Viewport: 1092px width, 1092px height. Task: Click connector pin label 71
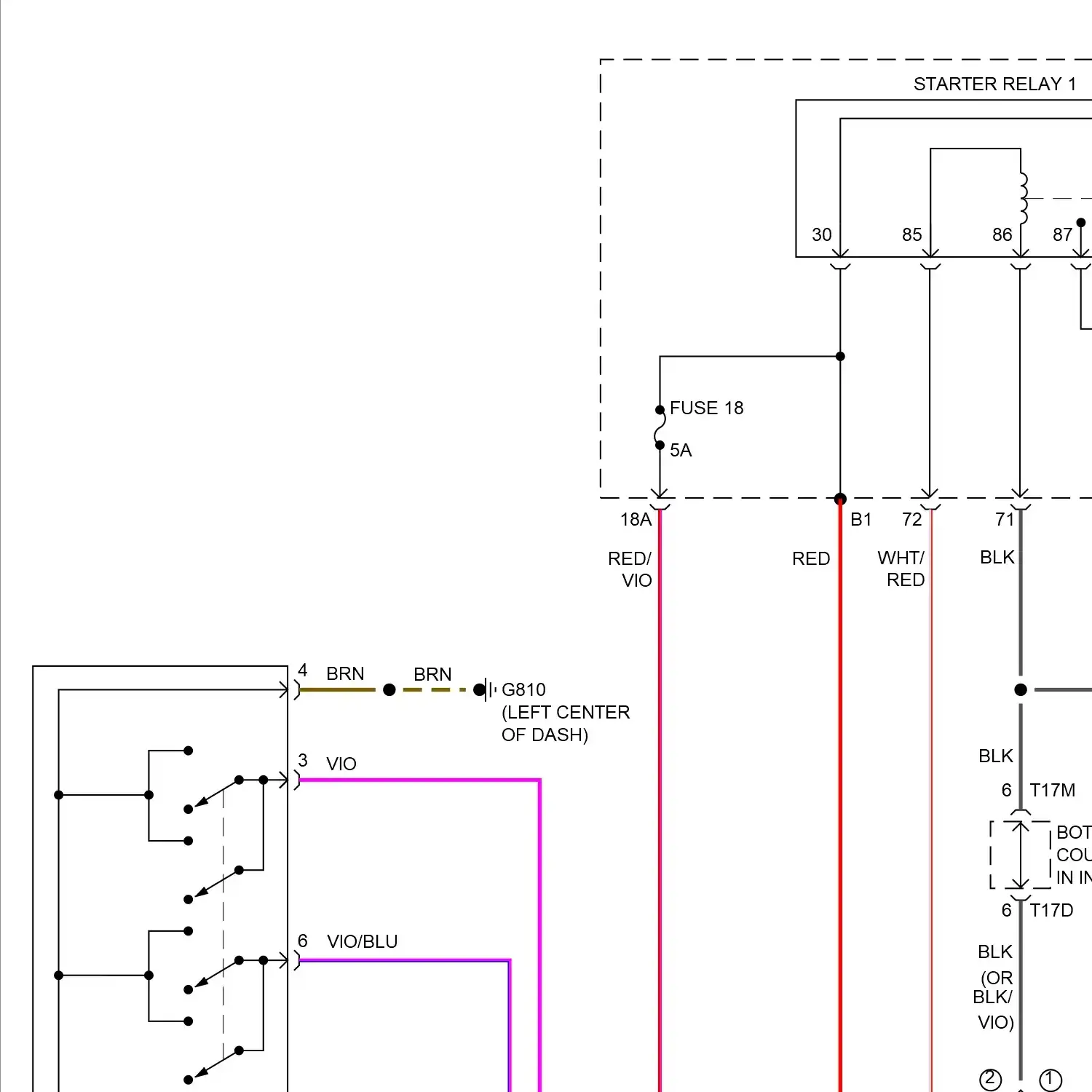1005,519
